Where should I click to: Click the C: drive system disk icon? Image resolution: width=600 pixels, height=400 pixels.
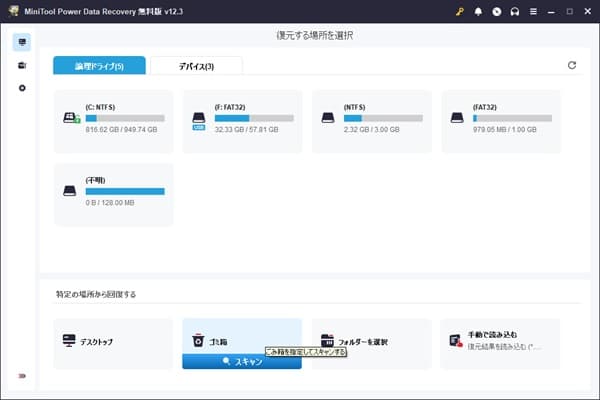coord(71,118)
